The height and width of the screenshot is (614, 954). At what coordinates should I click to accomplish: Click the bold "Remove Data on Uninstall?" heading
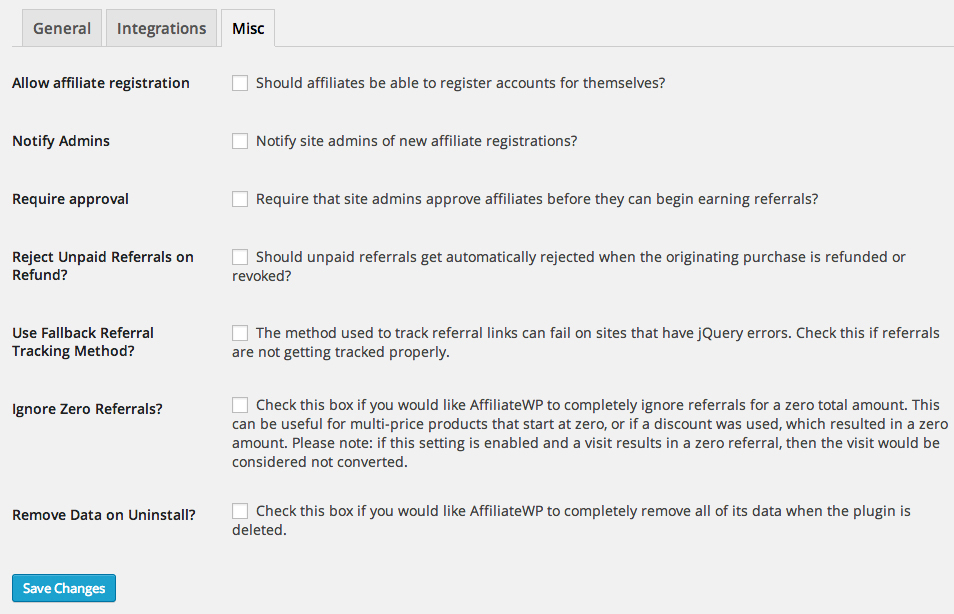[x=104, y=515]
